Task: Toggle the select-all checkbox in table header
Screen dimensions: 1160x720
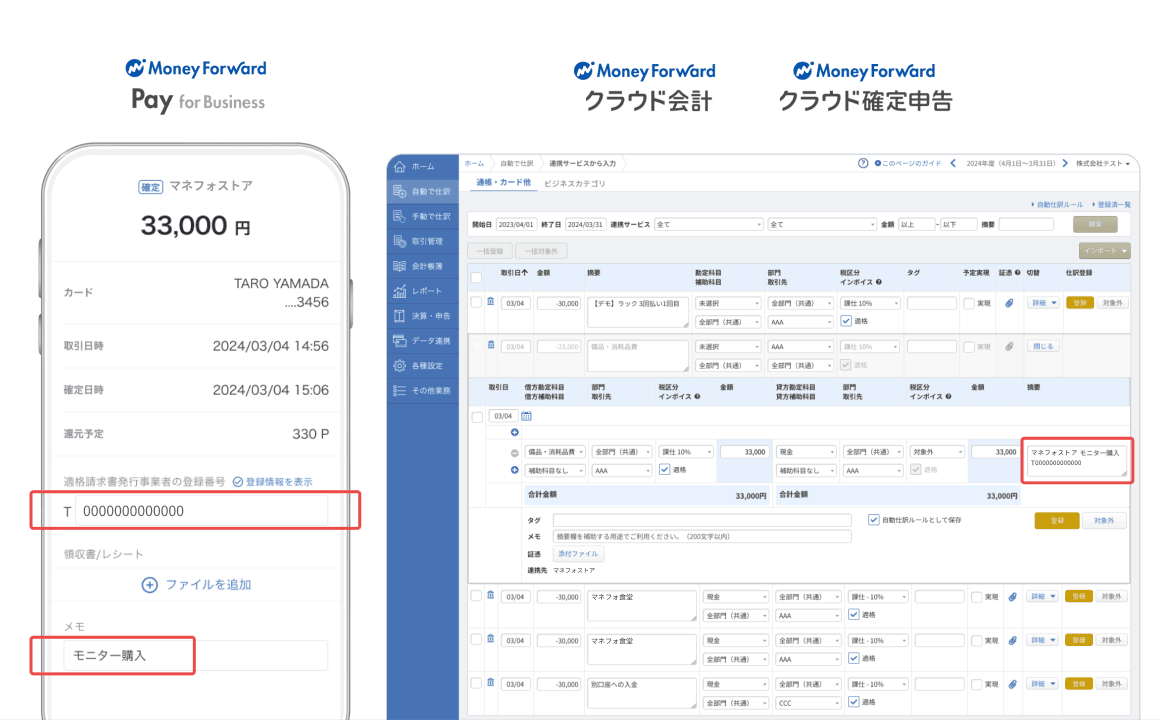Action: click(x=476, y=277)
